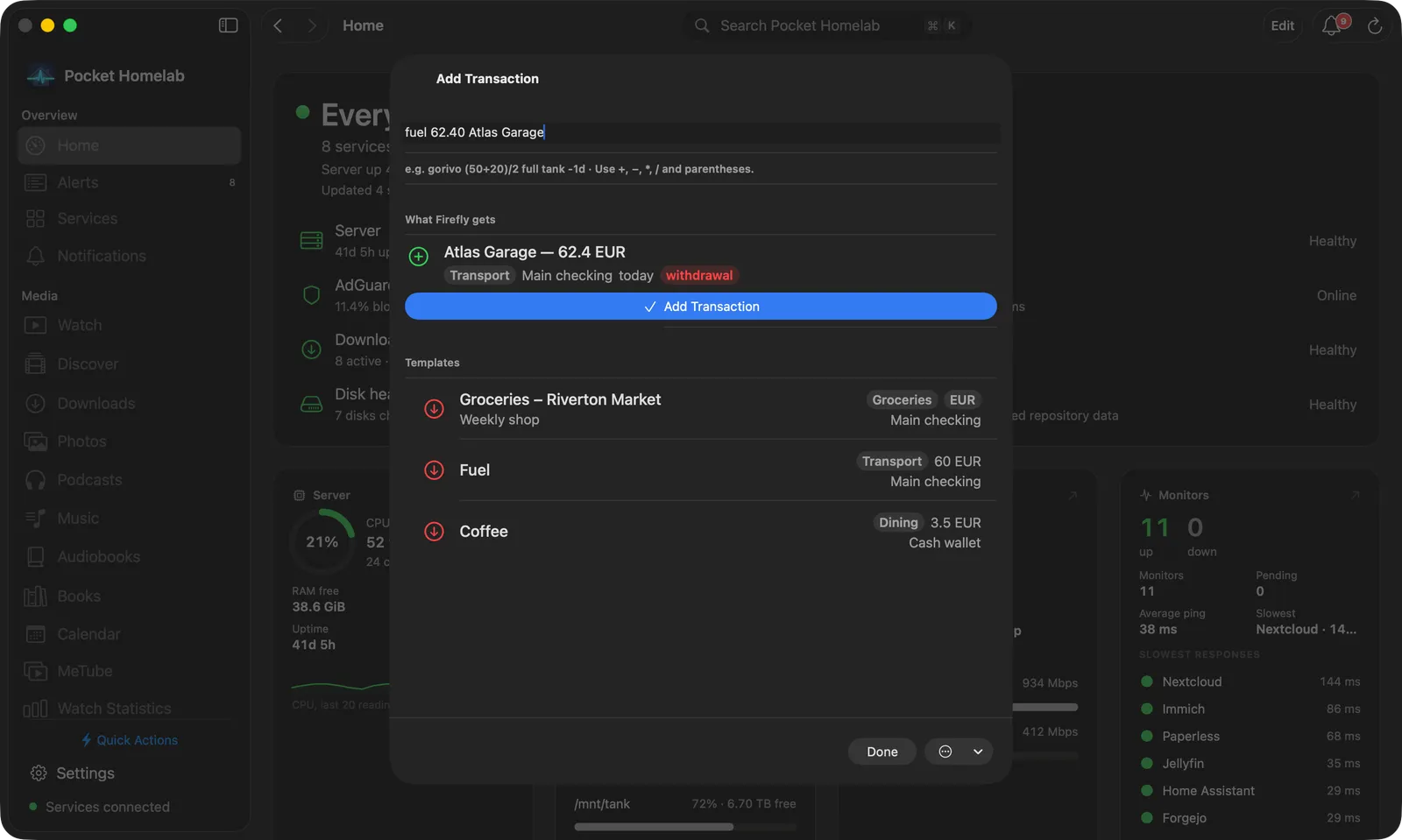This screenshot has height=840, width=1402.
Task: Click the Music sidebar icon
Action: [x=35, y=519]
